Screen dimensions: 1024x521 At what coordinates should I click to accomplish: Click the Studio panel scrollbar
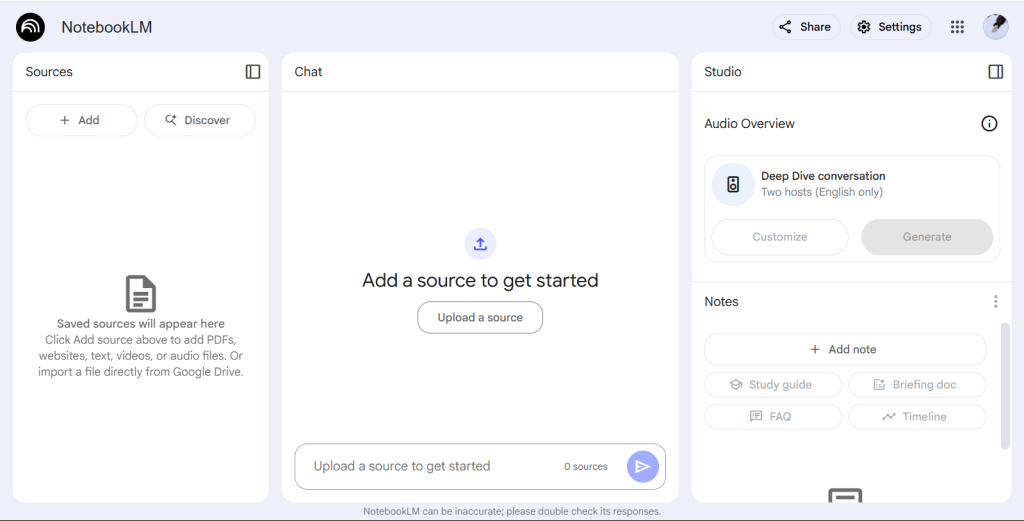point(1005,385)
